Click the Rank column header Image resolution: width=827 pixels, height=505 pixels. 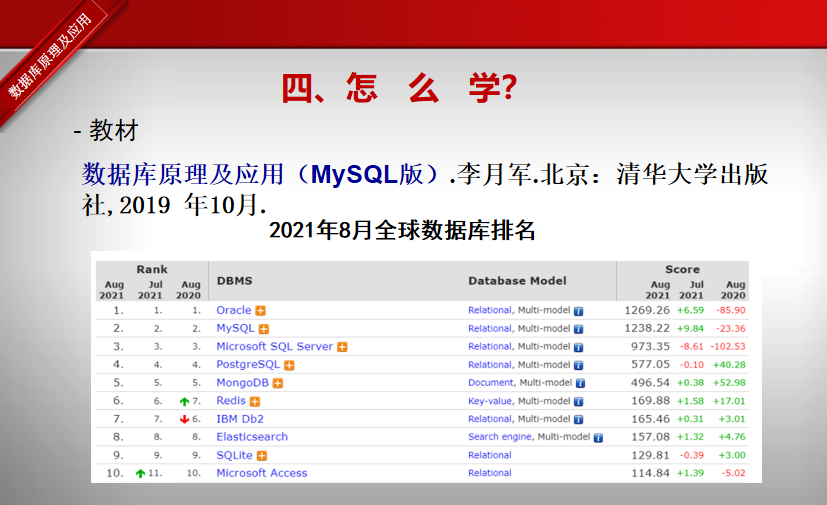[x=152, y=269]
